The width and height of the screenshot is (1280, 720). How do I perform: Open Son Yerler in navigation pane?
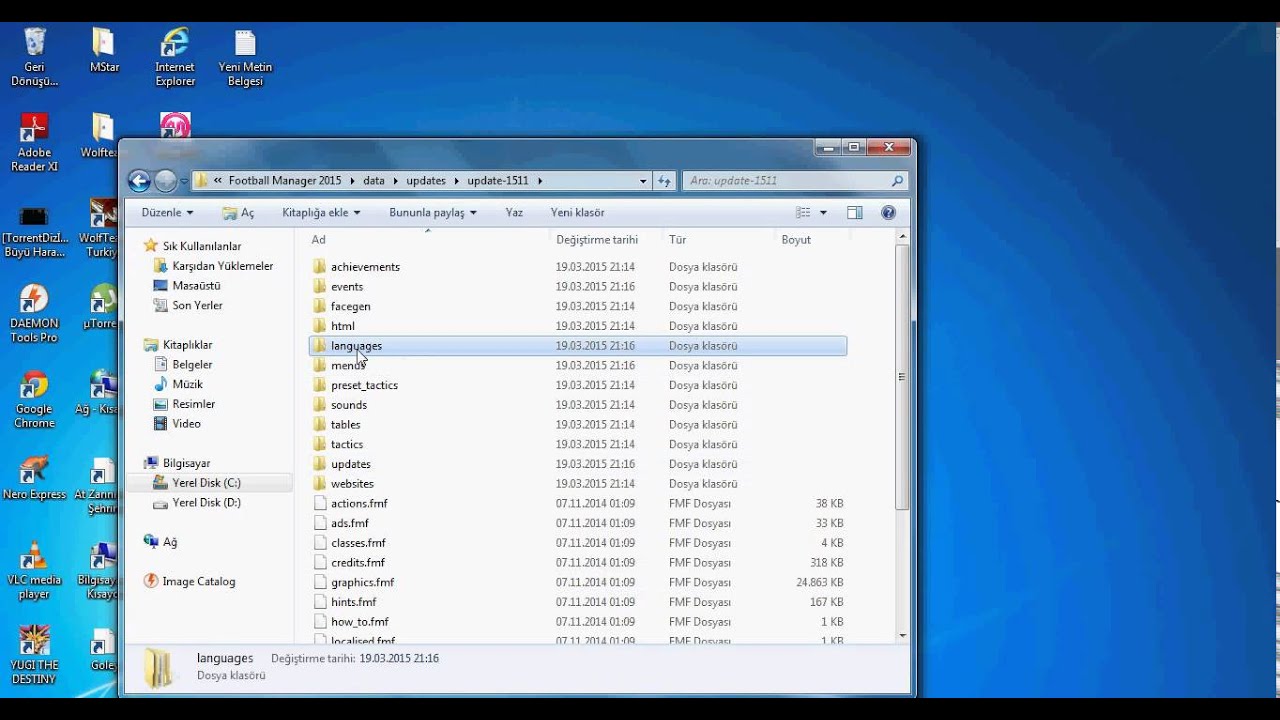point(189,306)
